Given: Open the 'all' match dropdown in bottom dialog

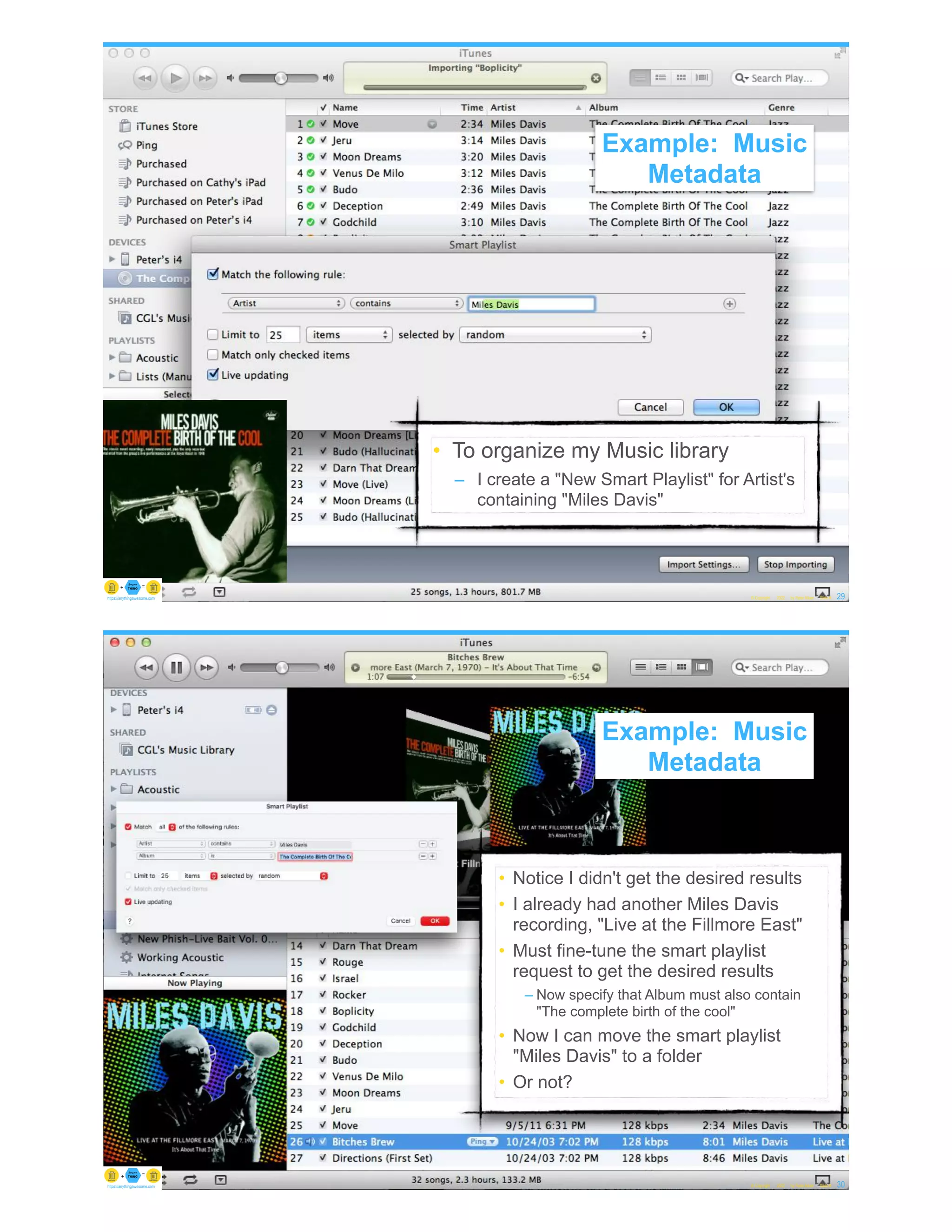Looking at the screenshot, I should (x=166, y=827).
